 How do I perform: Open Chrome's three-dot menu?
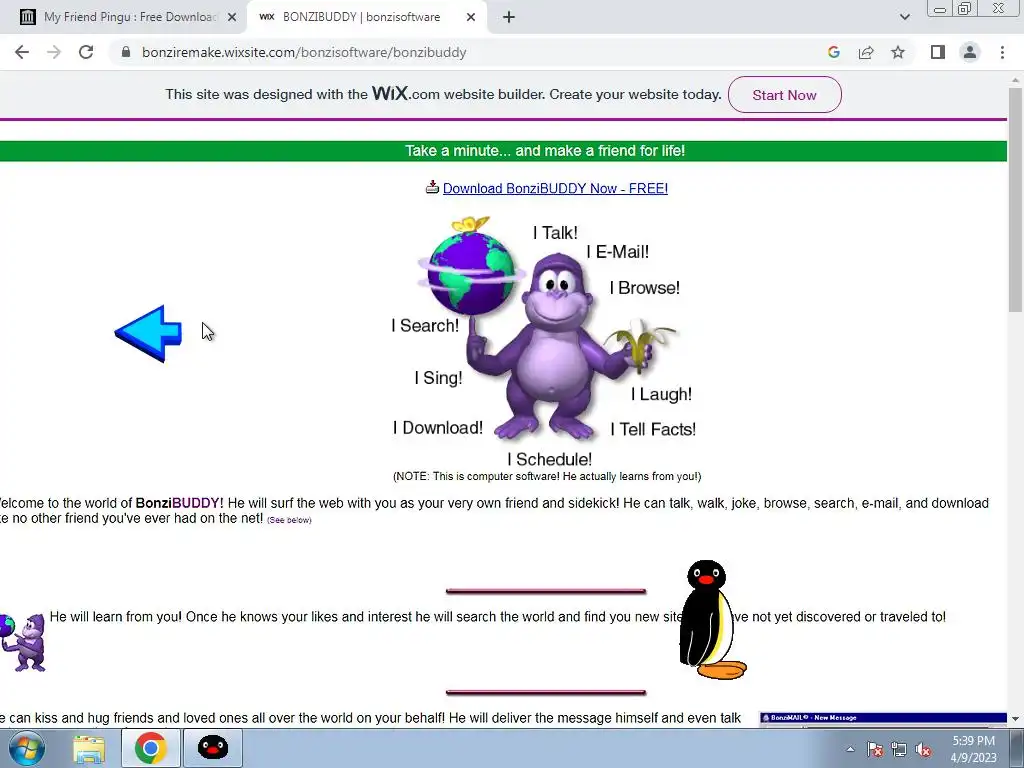[x=1002, y=52]
